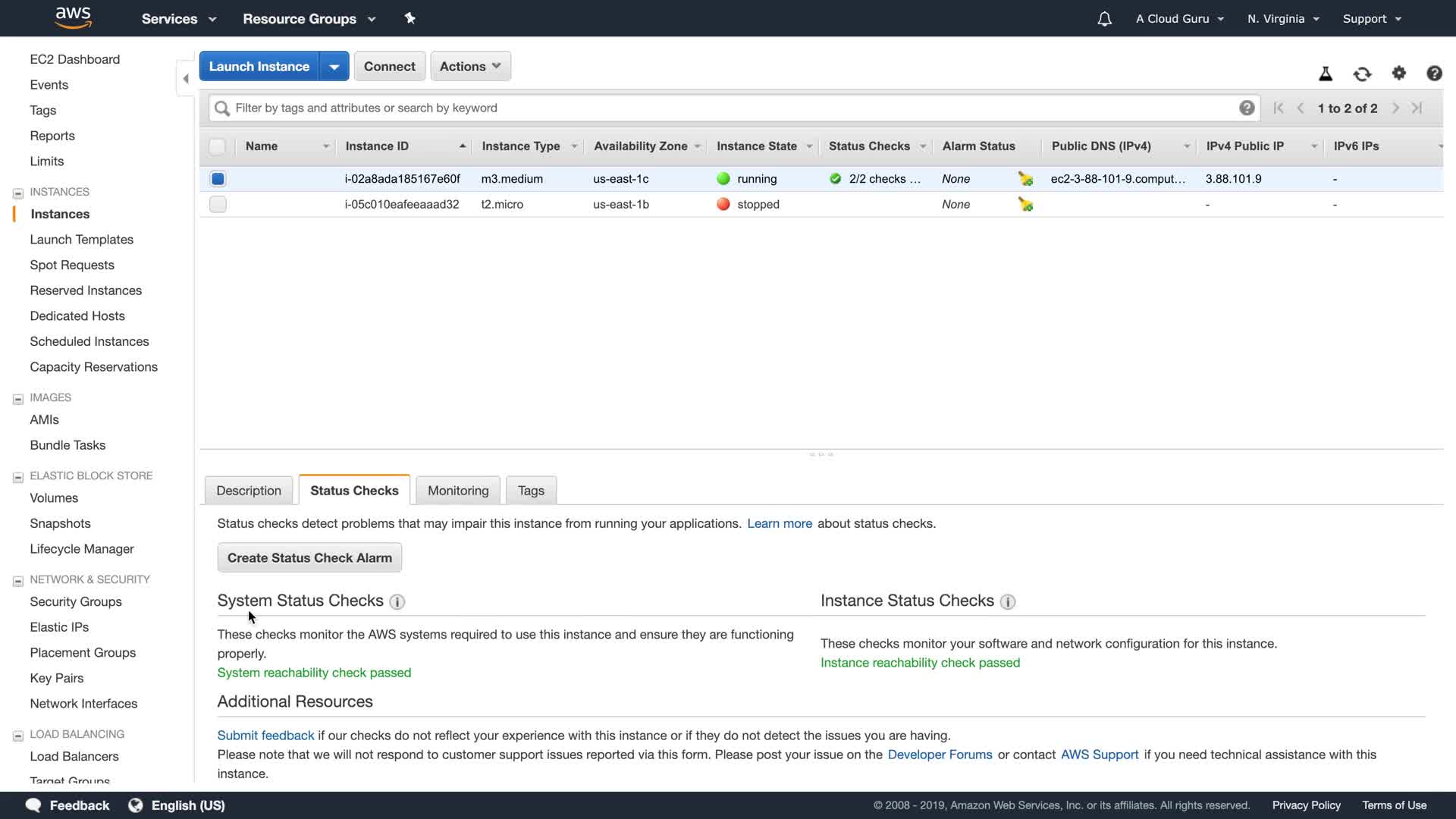Click Create Status Check Alarm button

309,558
